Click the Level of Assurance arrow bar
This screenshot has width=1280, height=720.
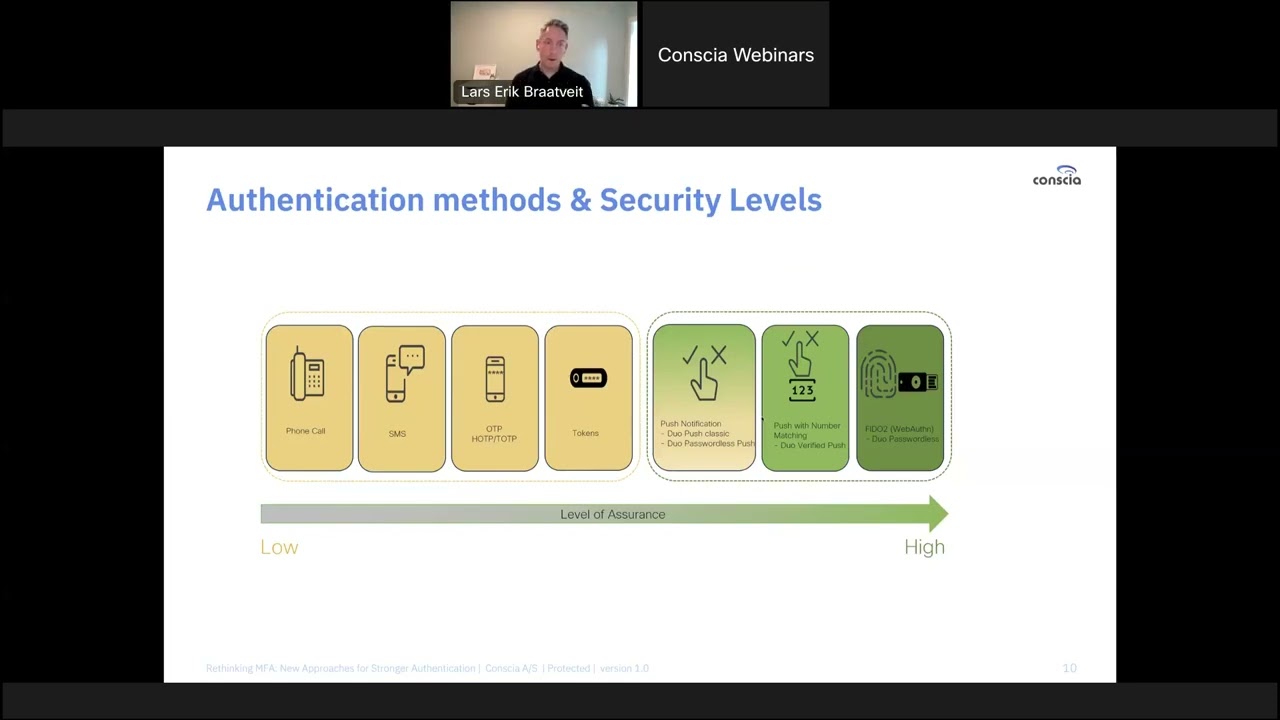click(x=605, y=514)
